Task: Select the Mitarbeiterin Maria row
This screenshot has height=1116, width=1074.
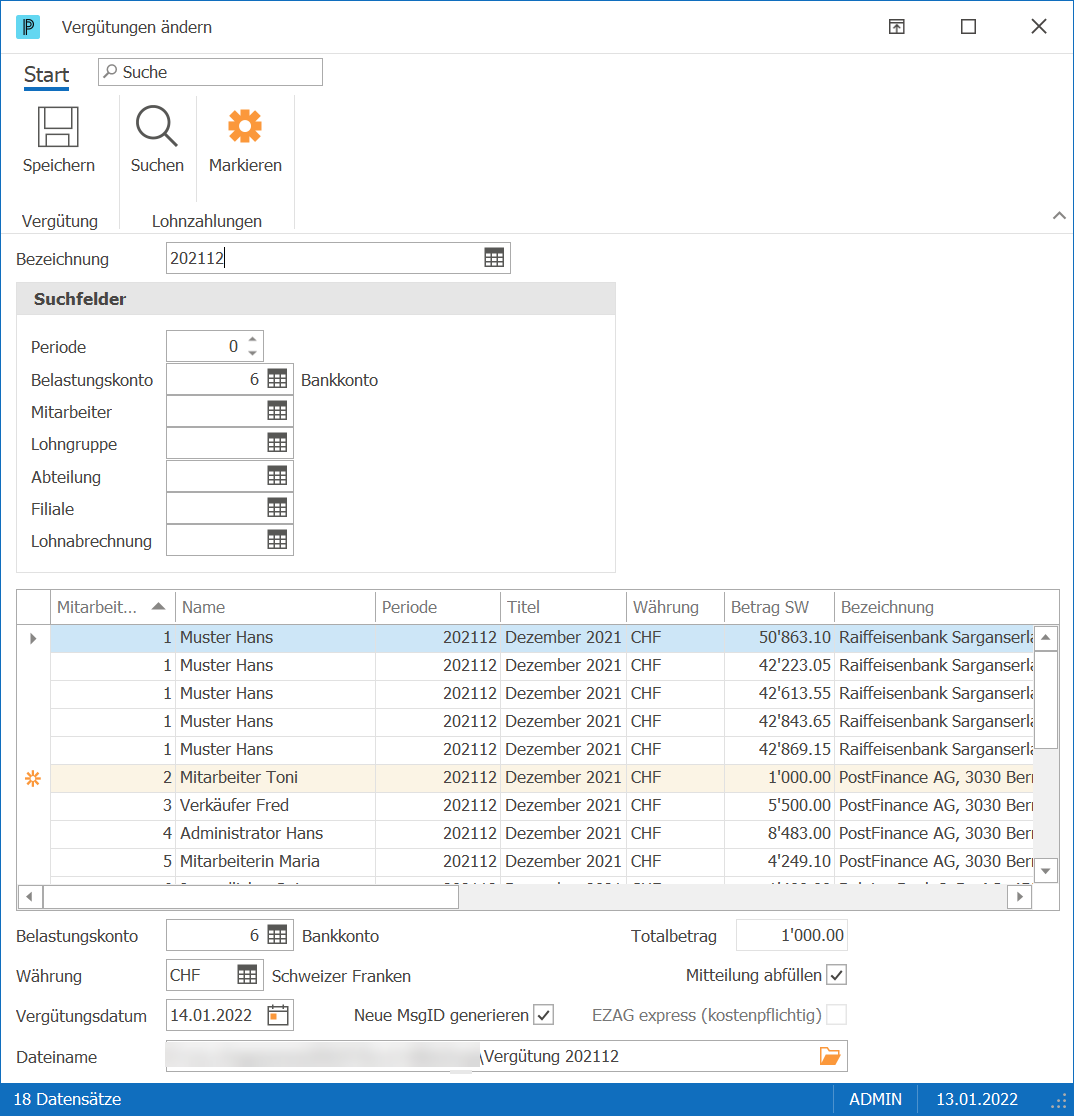Action: (x=542, y=861)
